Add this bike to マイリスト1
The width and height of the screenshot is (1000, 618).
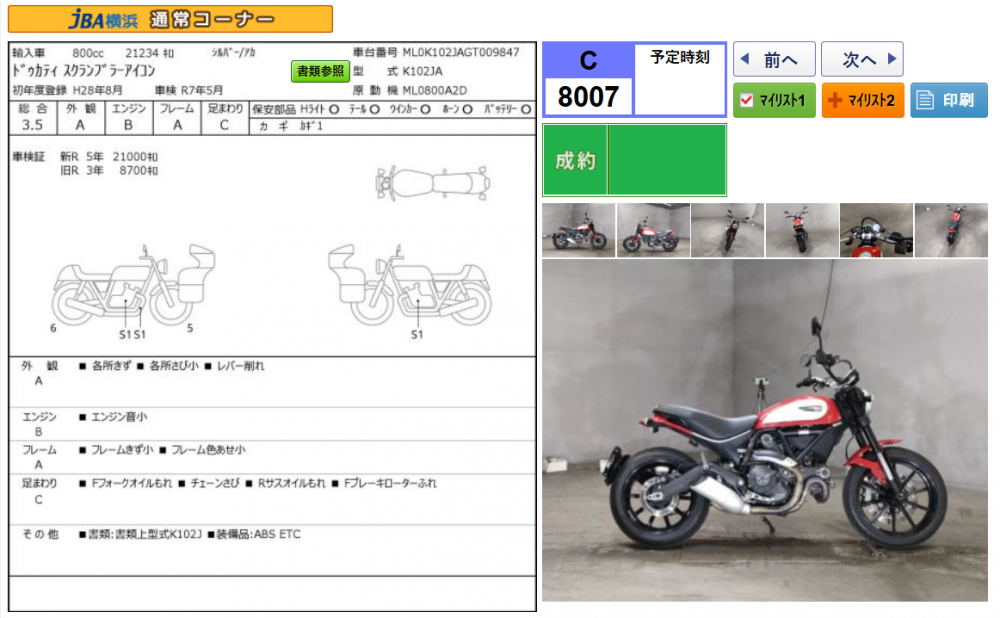774,100
